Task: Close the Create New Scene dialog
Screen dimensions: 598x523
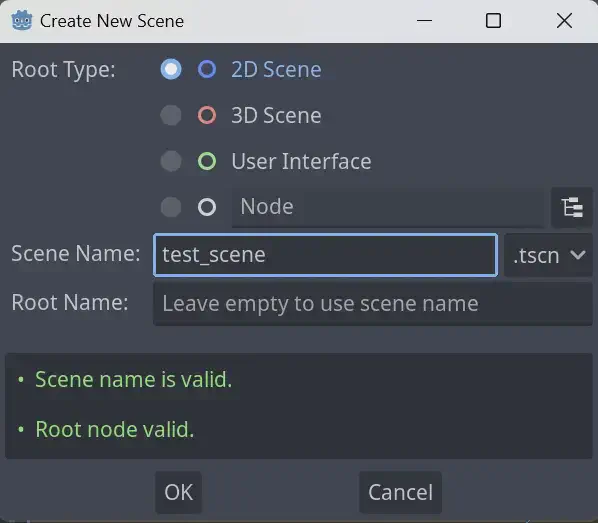Action: [x=564, y=21]
